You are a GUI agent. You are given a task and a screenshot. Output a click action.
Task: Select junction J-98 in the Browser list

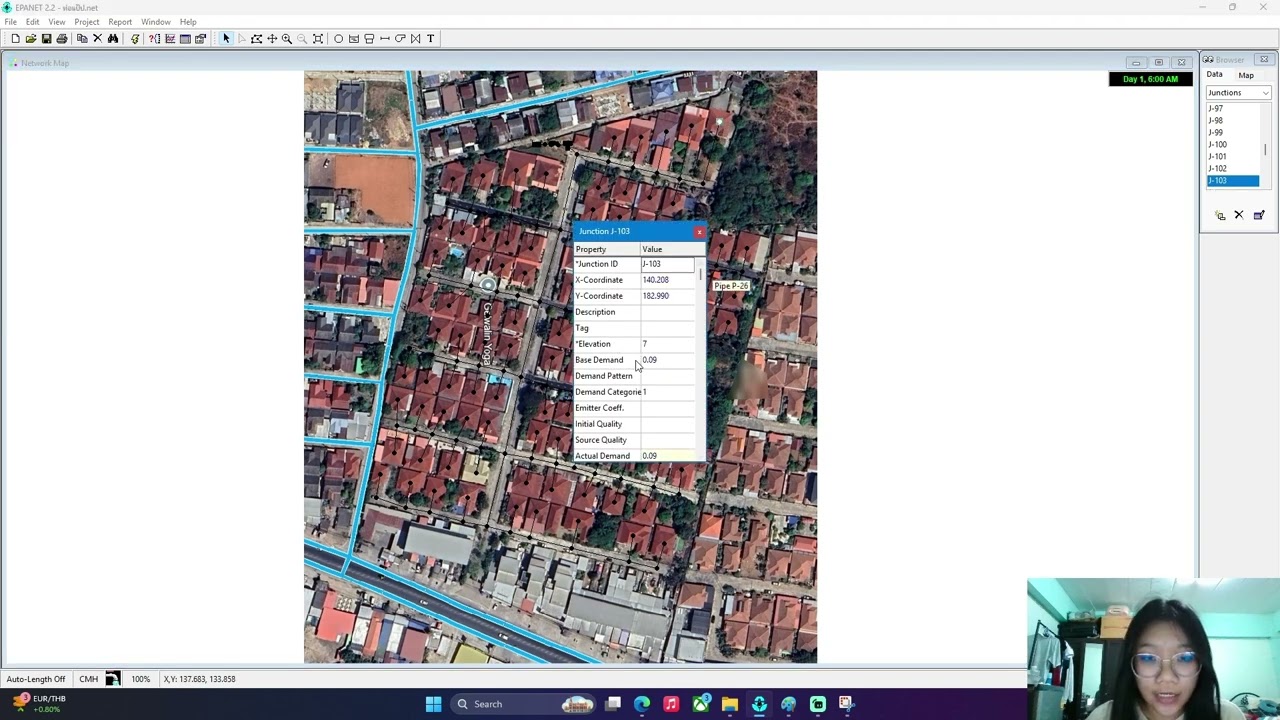(1232, 120)
